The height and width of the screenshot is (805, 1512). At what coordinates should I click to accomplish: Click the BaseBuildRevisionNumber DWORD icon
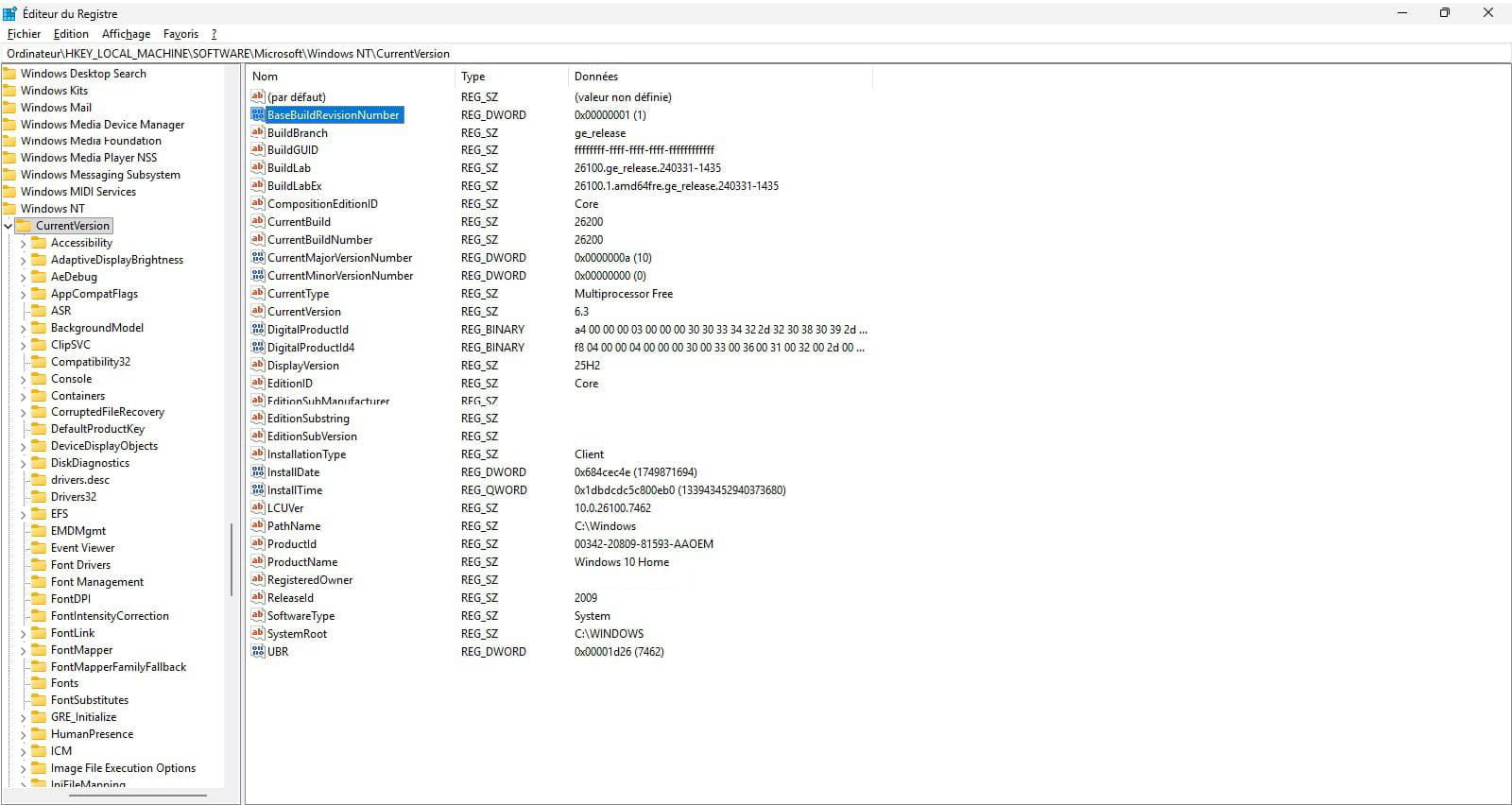257,114
